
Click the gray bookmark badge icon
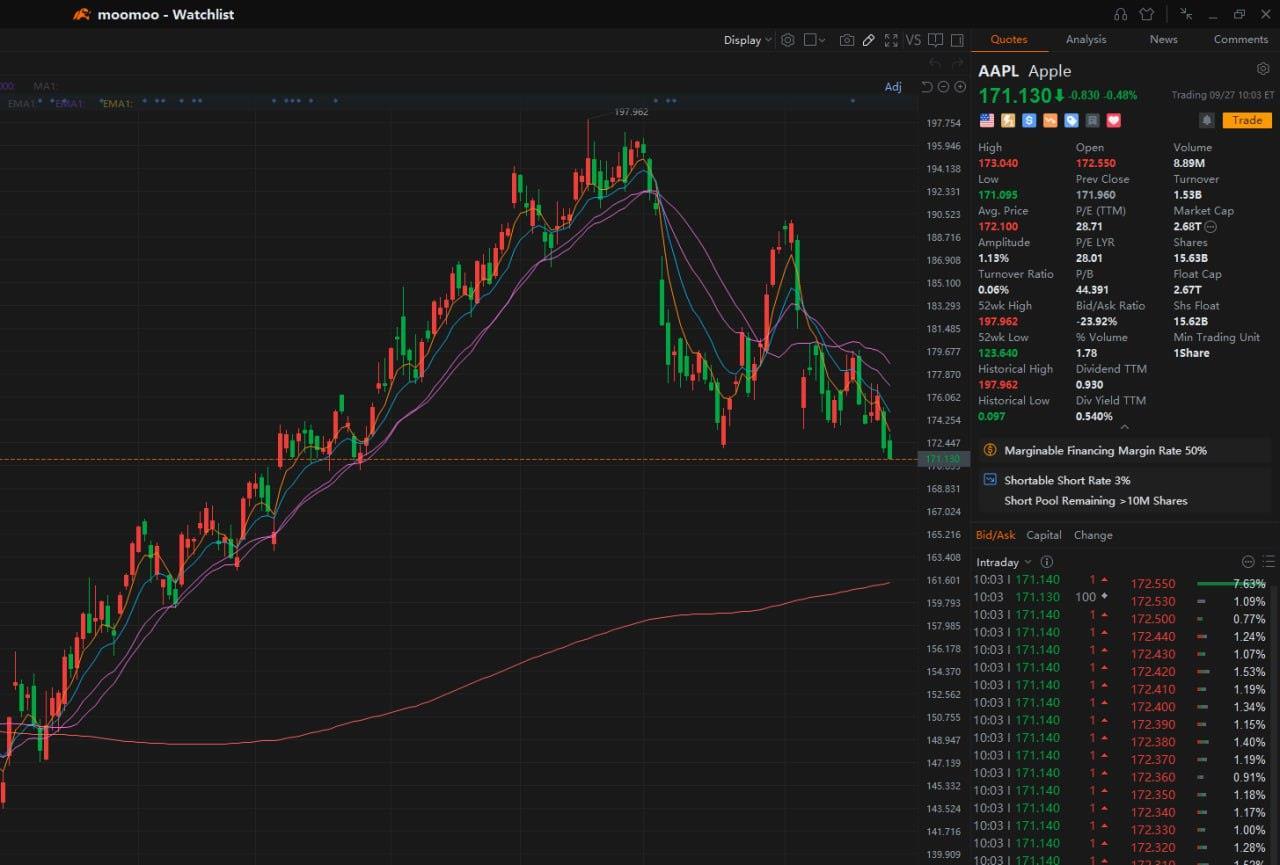click(1092, 120)
